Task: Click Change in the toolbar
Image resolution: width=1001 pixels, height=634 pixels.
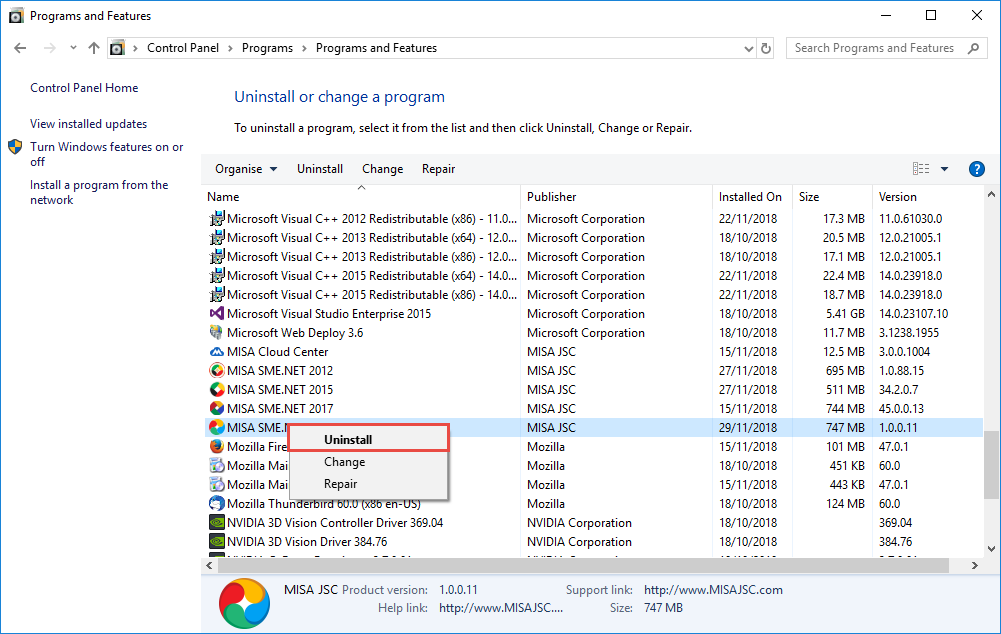Action: click(382, 169)
